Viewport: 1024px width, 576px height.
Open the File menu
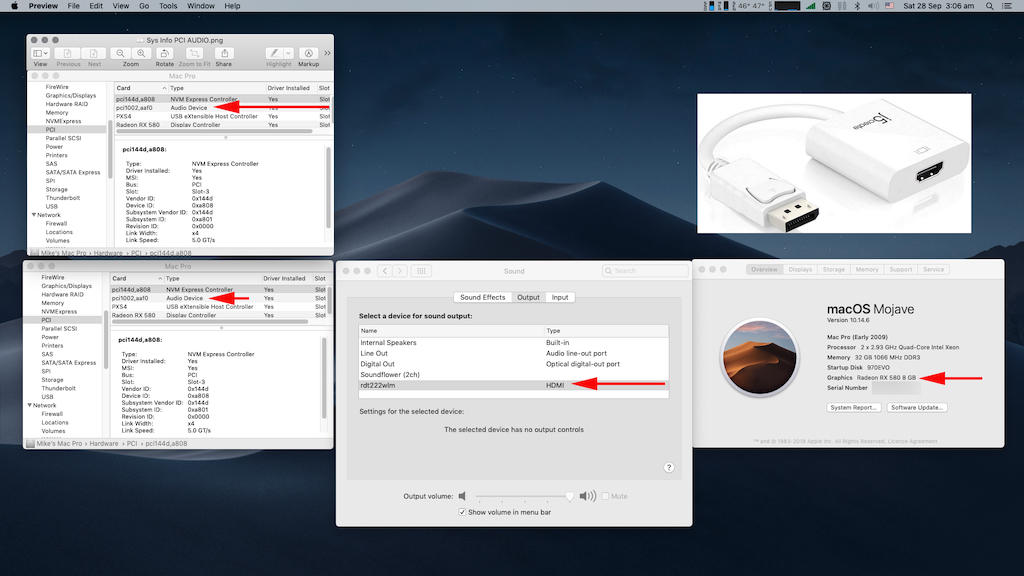(x=74, y=6)
